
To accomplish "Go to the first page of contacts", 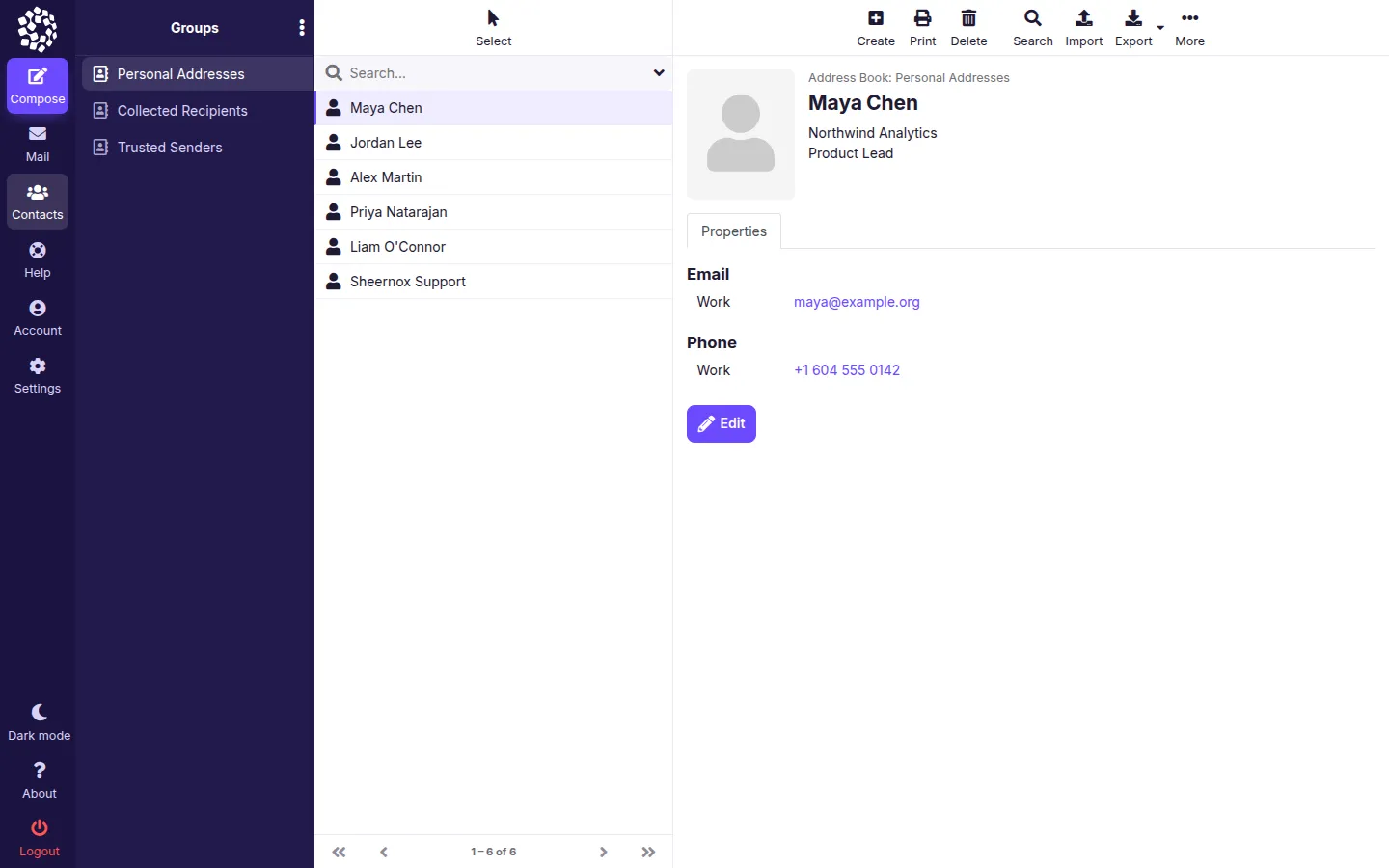I will click(x=339, y=852).
